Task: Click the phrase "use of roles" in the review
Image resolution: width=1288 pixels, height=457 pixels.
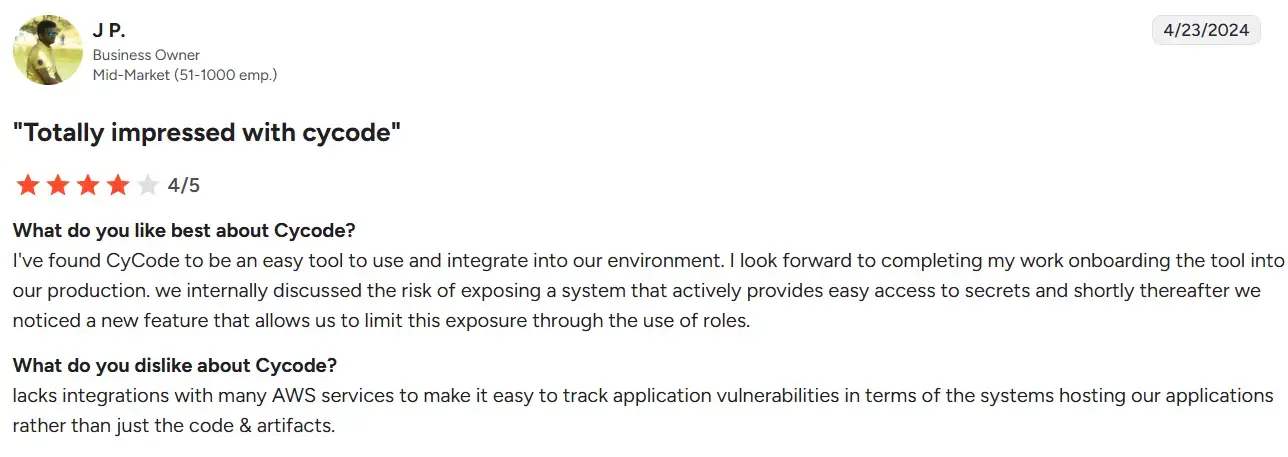Action: click(699, 321)
